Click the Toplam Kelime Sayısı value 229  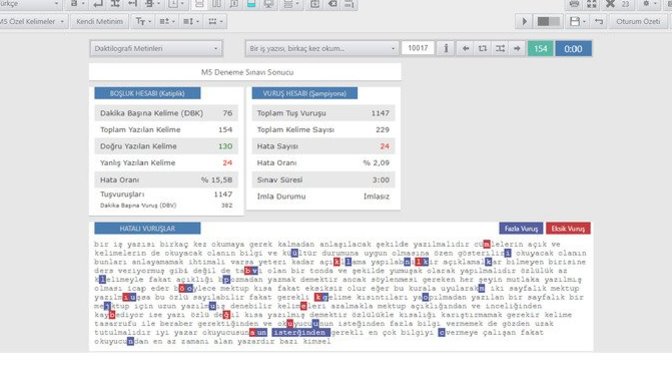382,129
